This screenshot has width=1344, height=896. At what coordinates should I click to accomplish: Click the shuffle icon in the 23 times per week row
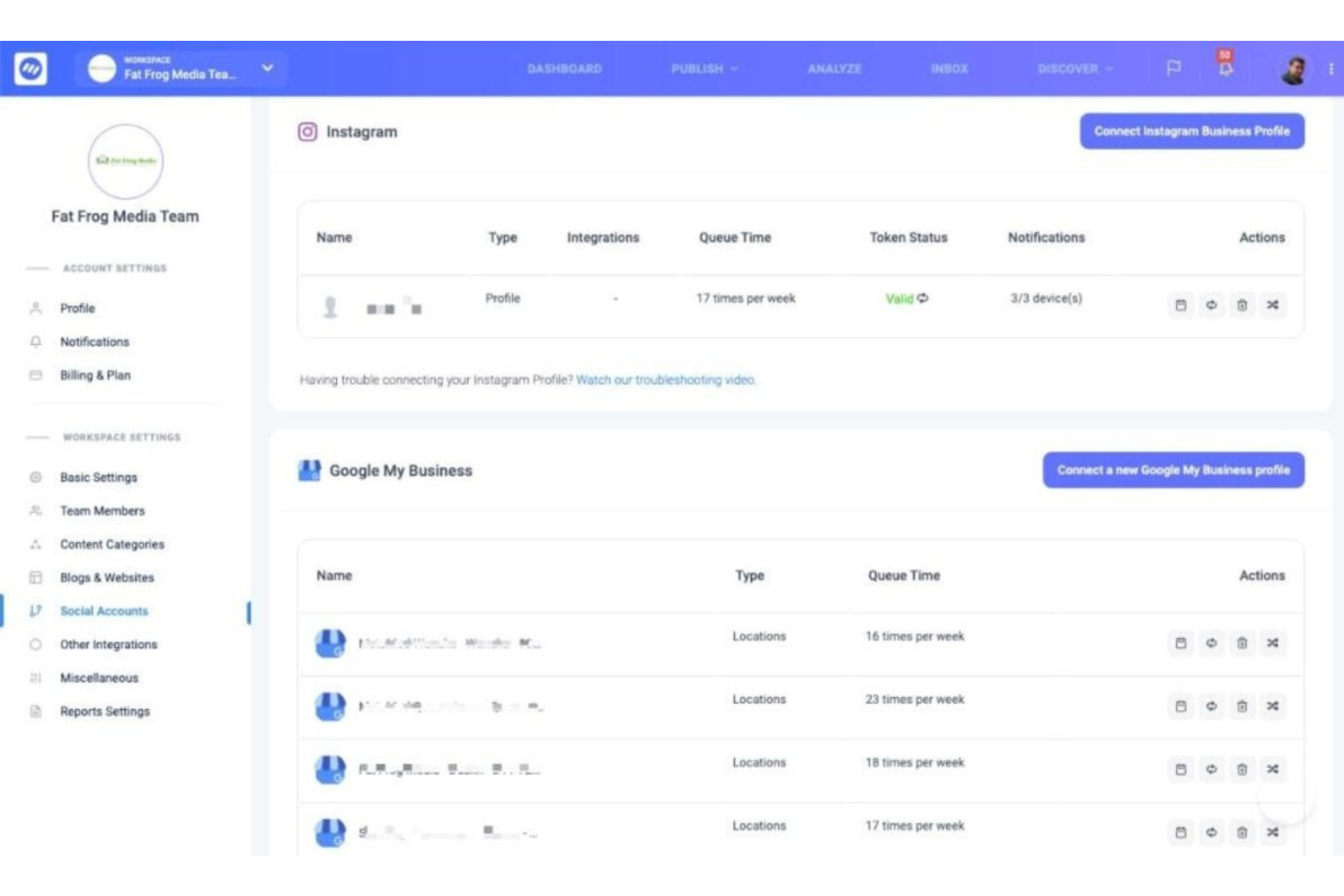tap(1273, 706)
